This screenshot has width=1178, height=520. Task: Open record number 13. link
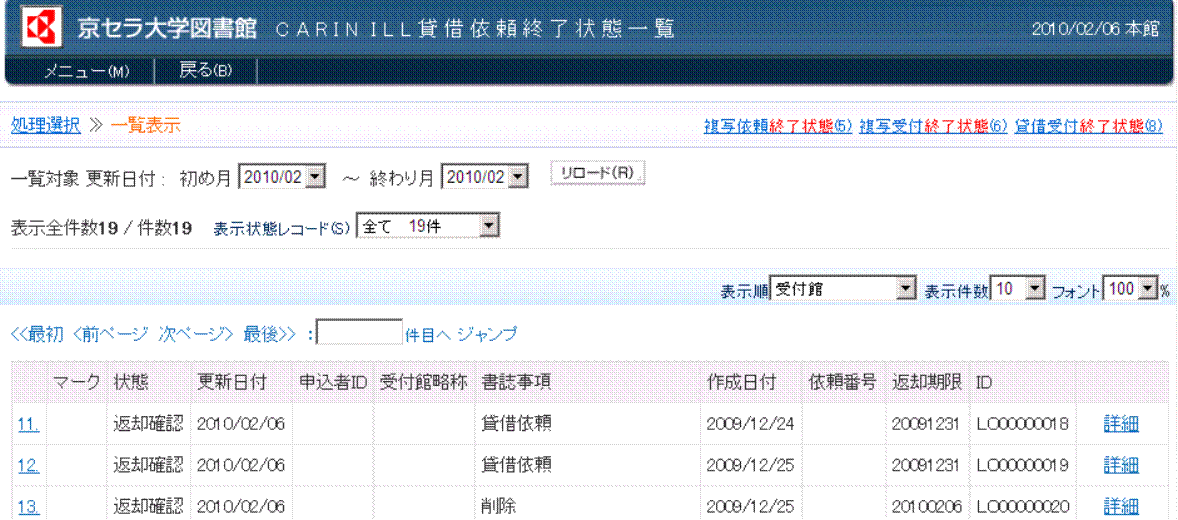29,507
